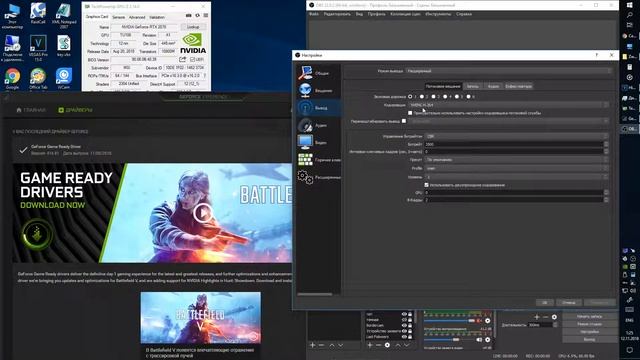Image resolution: width=640 pixels, height=360 pixels.
Task: Toggle enforce streaming service encoder settings checkbox
Action: click(x=410, y=113)
